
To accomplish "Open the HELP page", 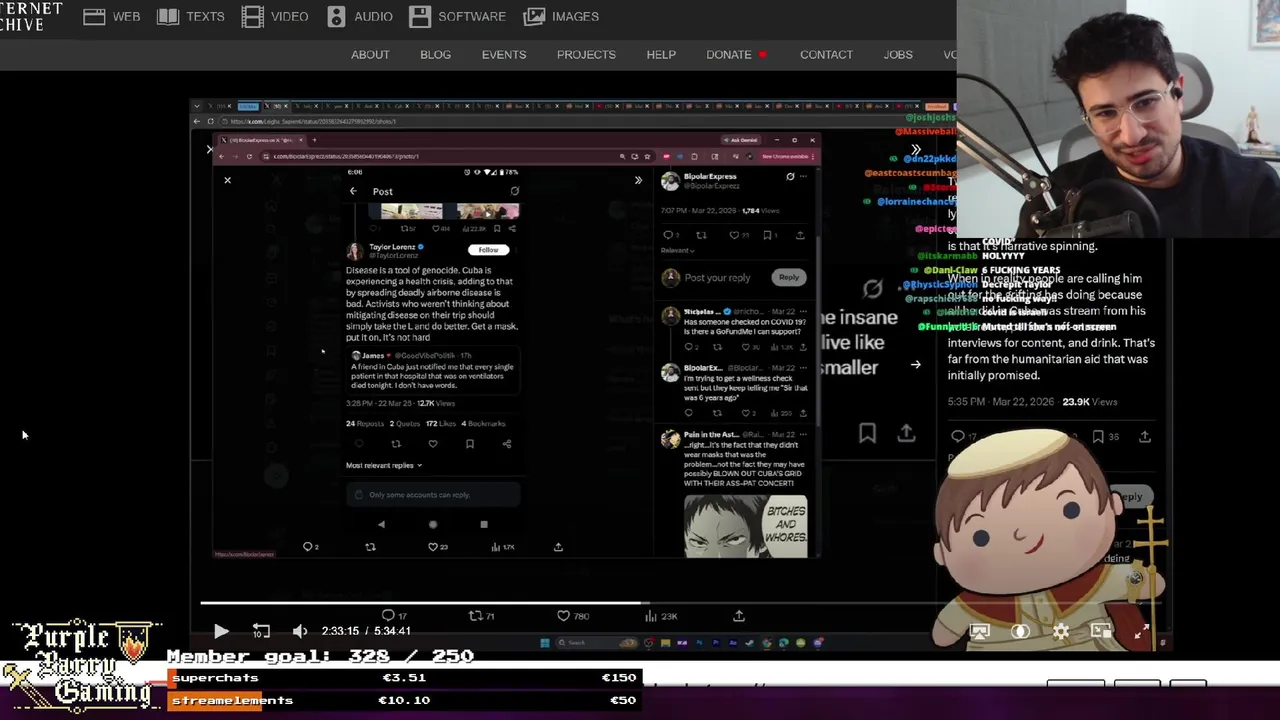I will tap(661, 55).
